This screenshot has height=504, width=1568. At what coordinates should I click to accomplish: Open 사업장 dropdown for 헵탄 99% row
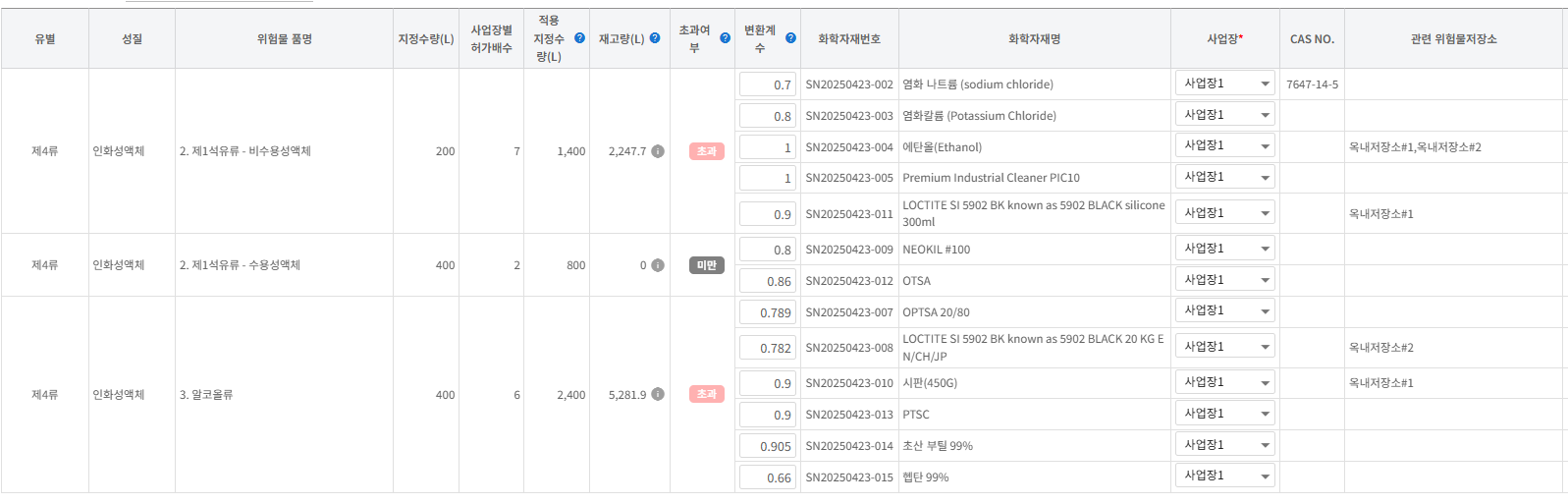tap(1225, 476)
